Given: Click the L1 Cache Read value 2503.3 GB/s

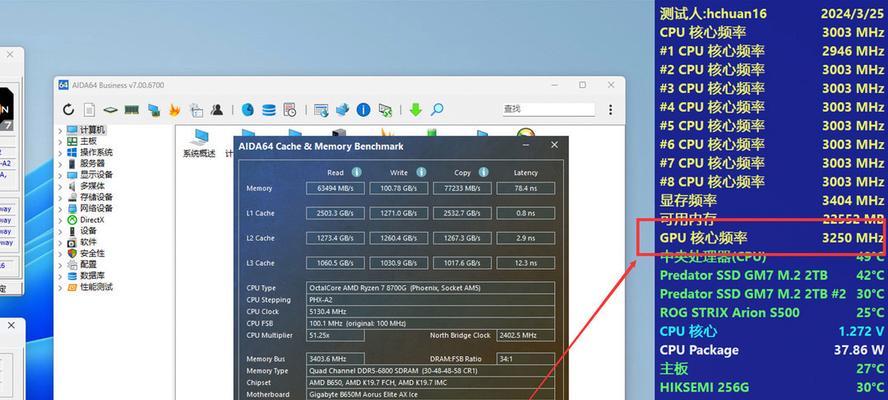Looking at the screenshot, I should [x=335, y=214].
